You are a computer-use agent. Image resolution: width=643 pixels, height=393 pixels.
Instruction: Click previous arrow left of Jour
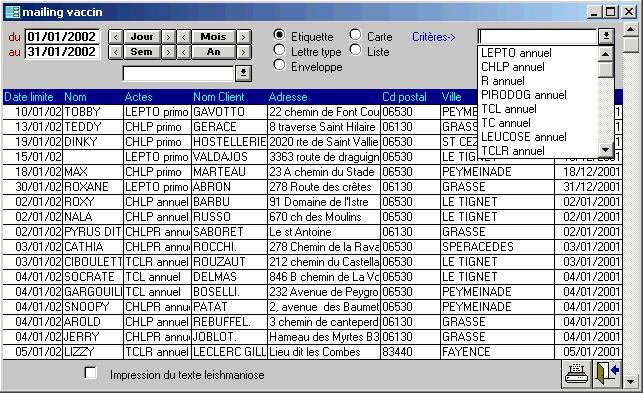coord(116,37)
